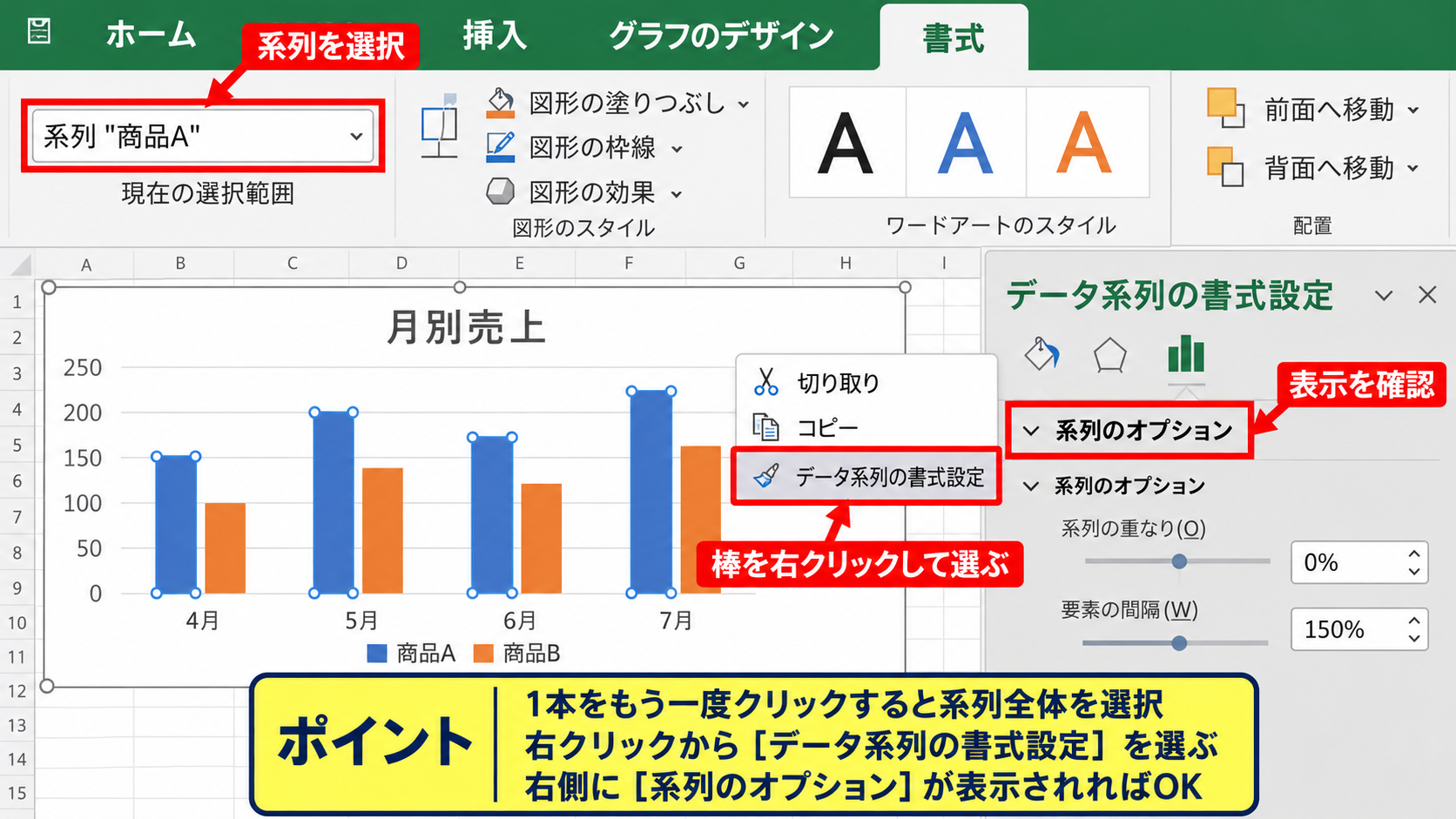Expand the 前面へ移動 dropdown arrow
The height and width of the screenshot is (819, 1456).
pos(1413,111)
